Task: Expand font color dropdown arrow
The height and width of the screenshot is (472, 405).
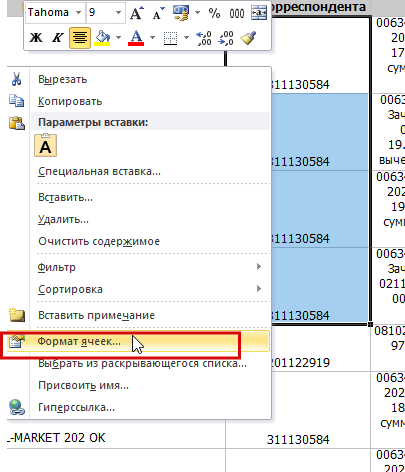Action: click(152, 37)
